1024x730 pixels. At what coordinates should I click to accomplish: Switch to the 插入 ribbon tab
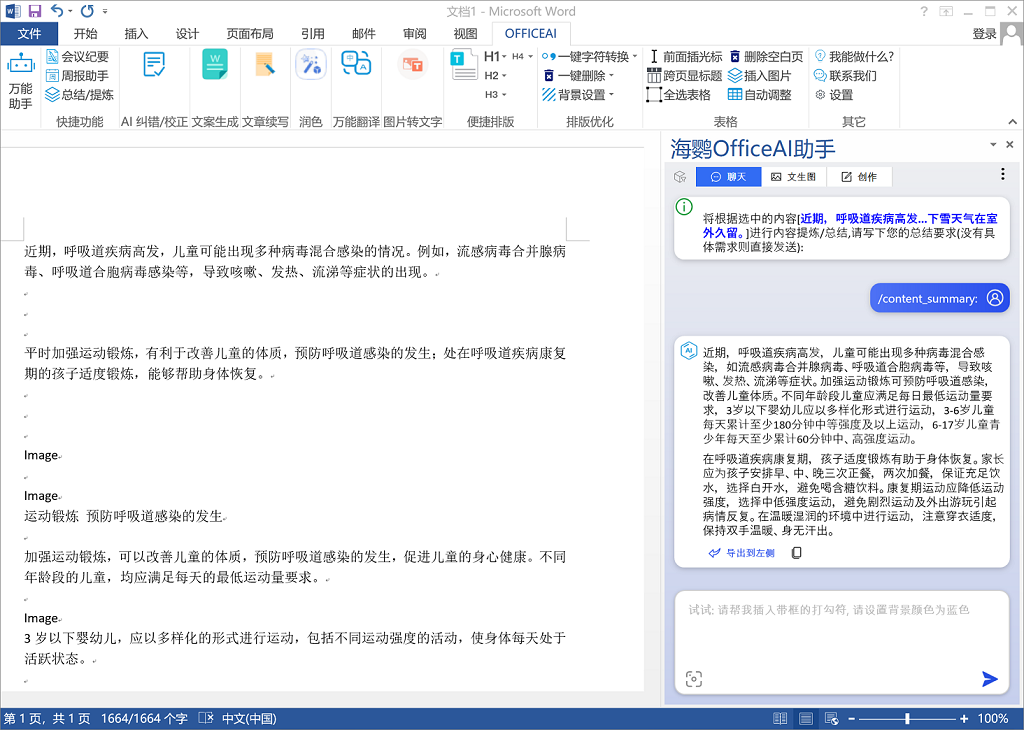(x=136, y=33)
